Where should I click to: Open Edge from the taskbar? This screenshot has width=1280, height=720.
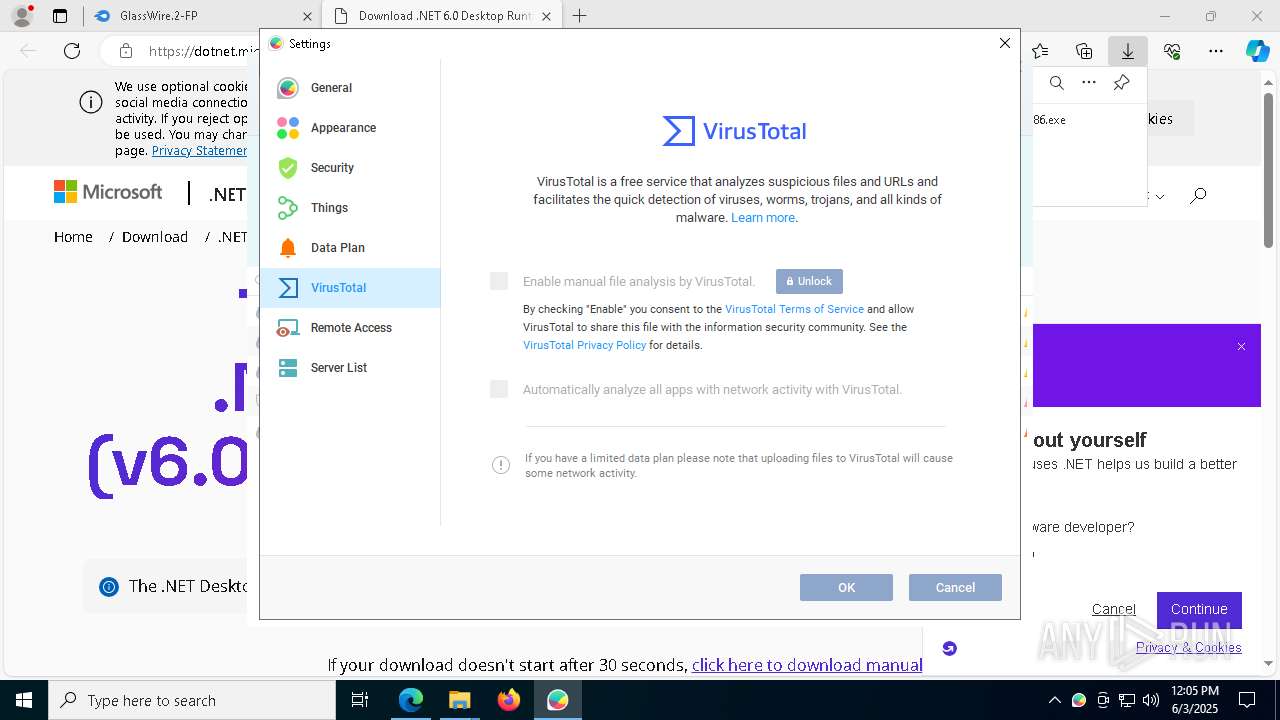point(411,700)
